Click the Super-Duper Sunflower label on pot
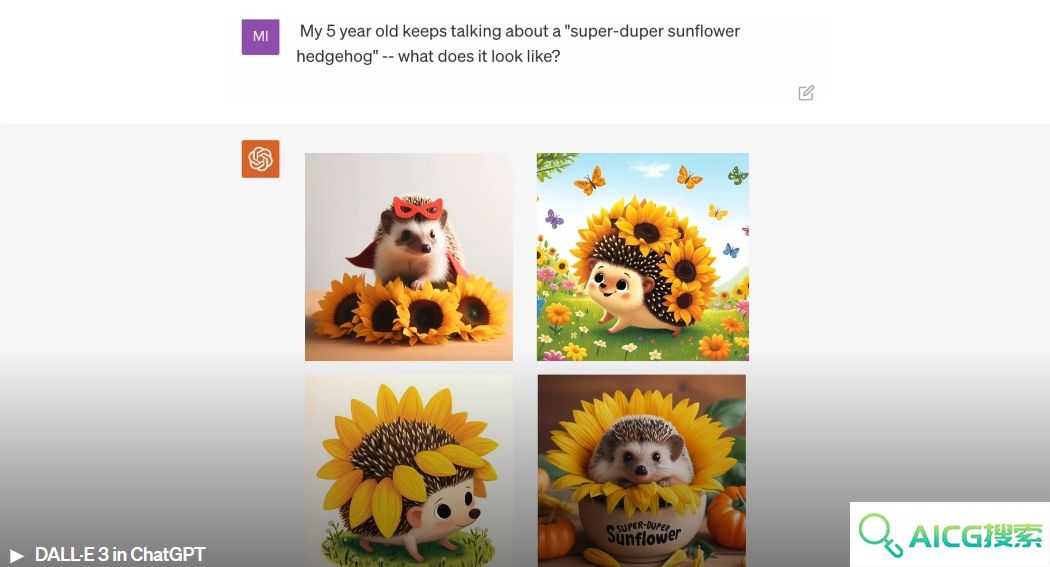The image size is (1050, 567). 644,534
